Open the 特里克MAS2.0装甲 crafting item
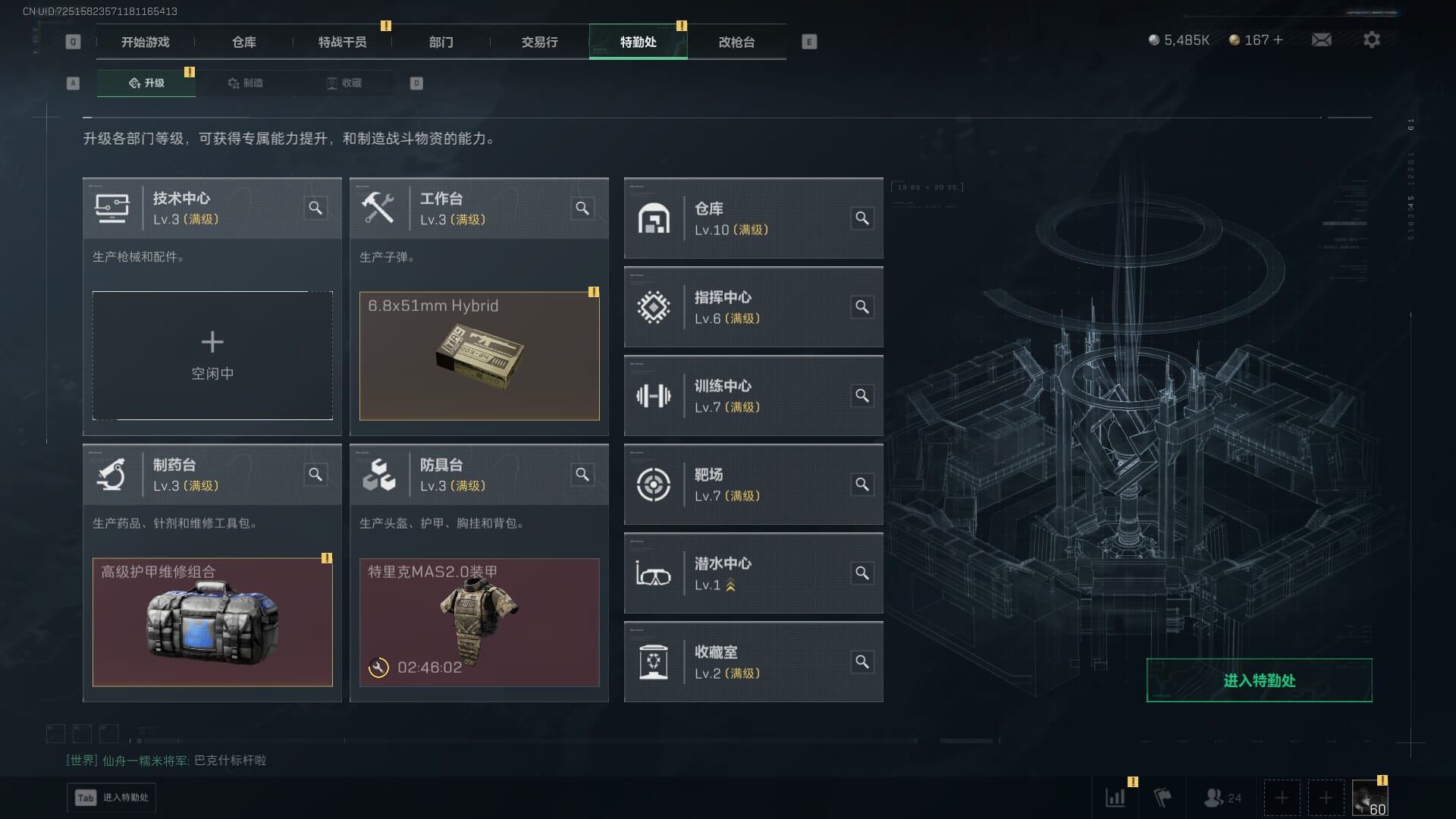Screen dimensions: 1456x819 point(479,623)
